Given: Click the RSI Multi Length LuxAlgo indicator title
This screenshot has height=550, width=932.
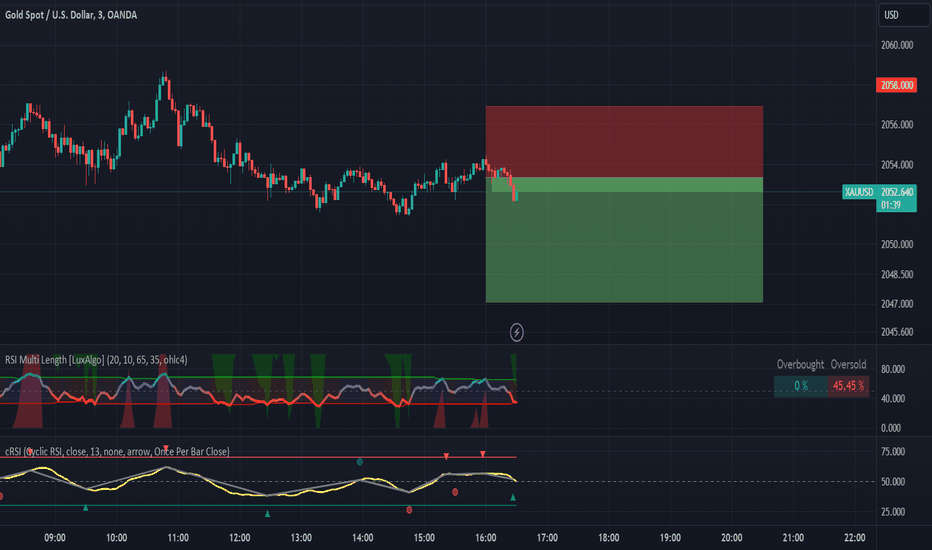Looking at the screenshot, I should coord(96,360).
